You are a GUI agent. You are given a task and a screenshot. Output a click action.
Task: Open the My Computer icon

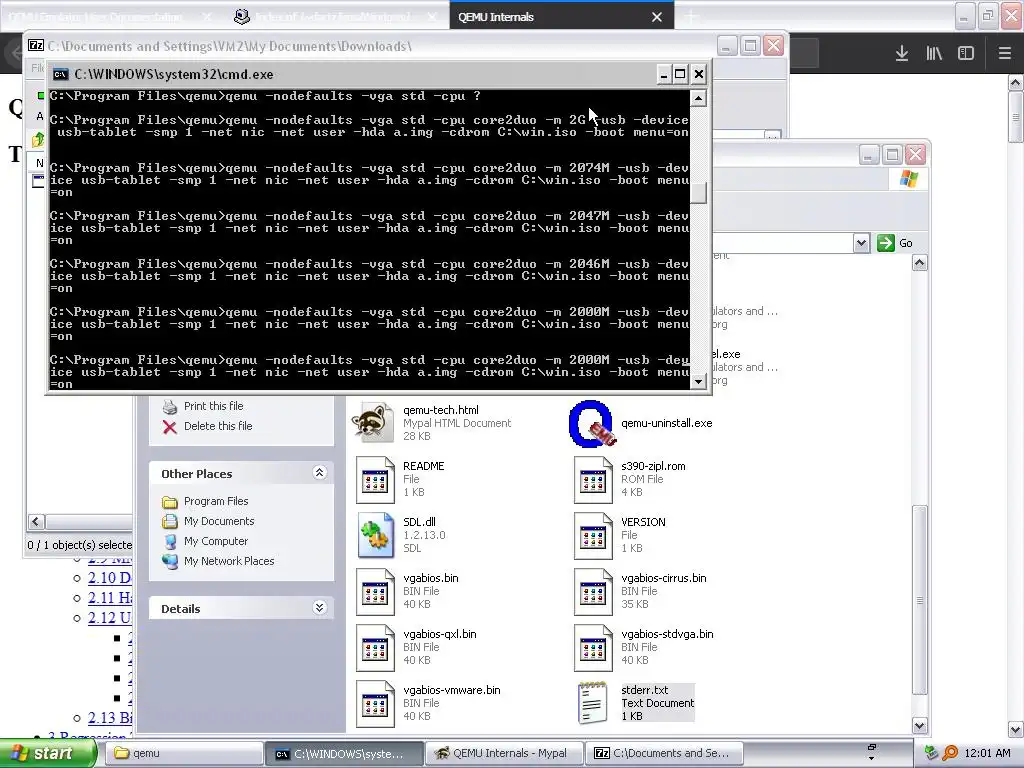[170, 541]
